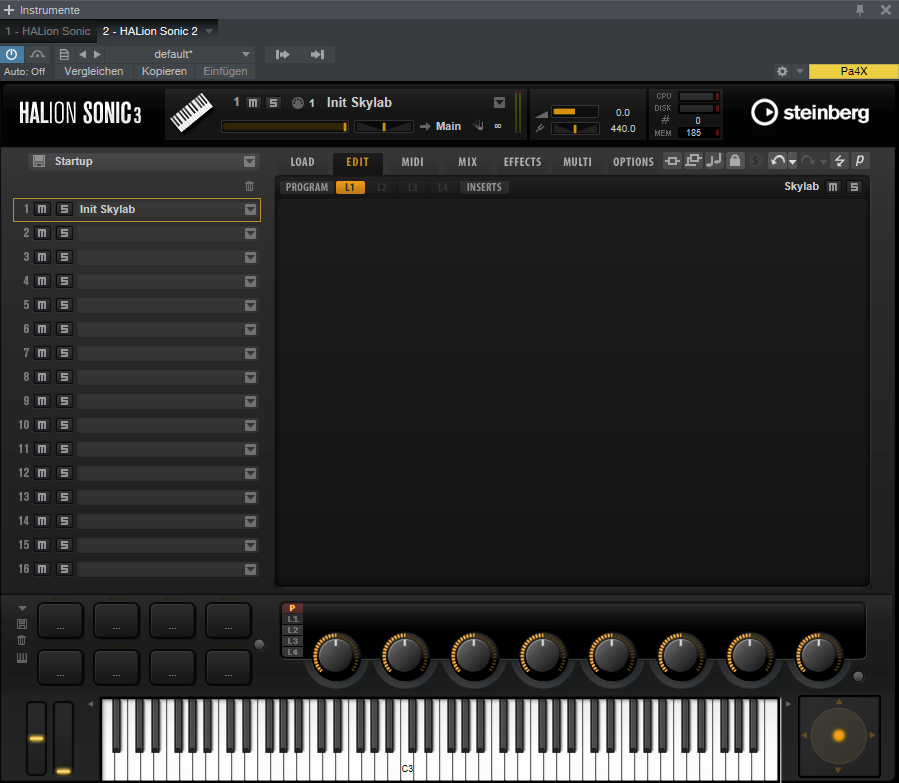The width and height of the screenshot is (899, 783).
Task: Click the undo arrow icon
Action: point(777,161)
